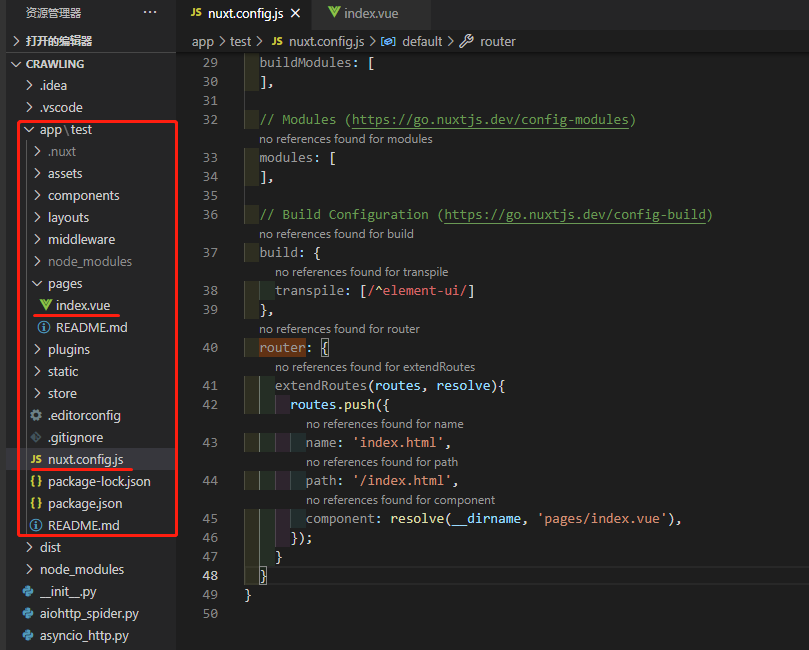Image resolution: width=809 pixels, height=650 pixels.
Task: Open the config-modules documentation link
Action: point(490,120)
